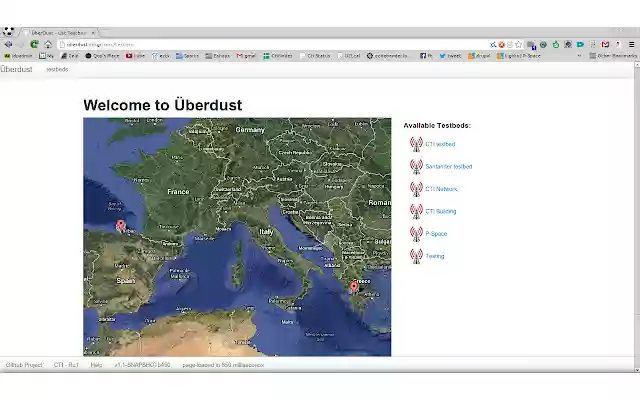Click the Help link in the footer
Screen dimensions: 640x400
96,365
